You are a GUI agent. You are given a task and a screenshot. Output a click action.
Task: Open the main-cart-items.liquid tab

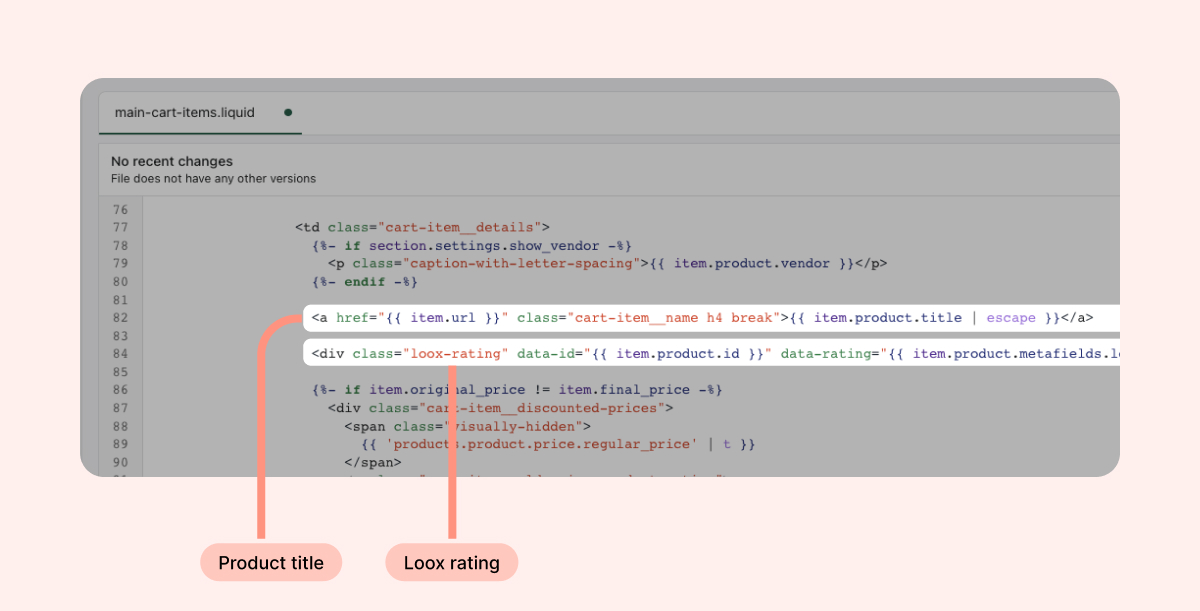(184, 113)
